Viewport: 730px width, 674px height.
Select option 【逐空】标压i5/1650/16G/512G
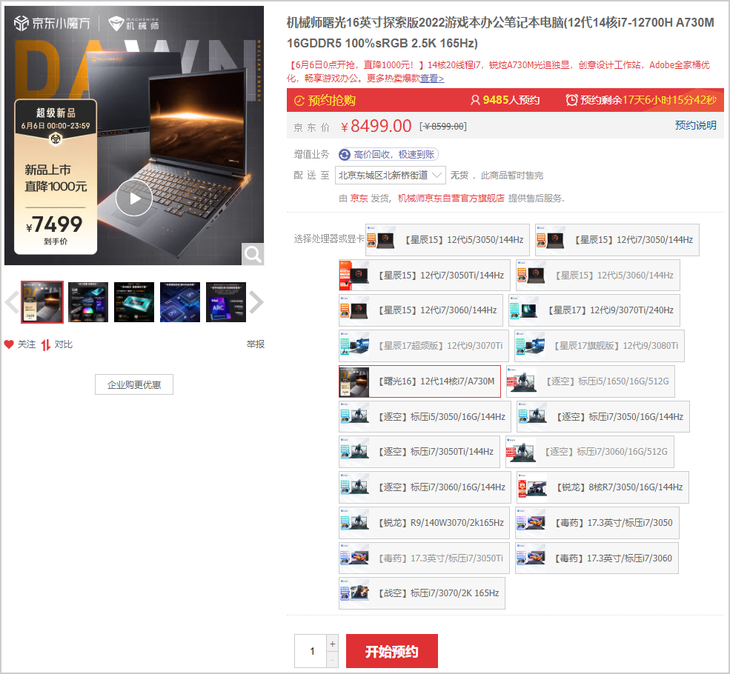(x=590, y=381)
